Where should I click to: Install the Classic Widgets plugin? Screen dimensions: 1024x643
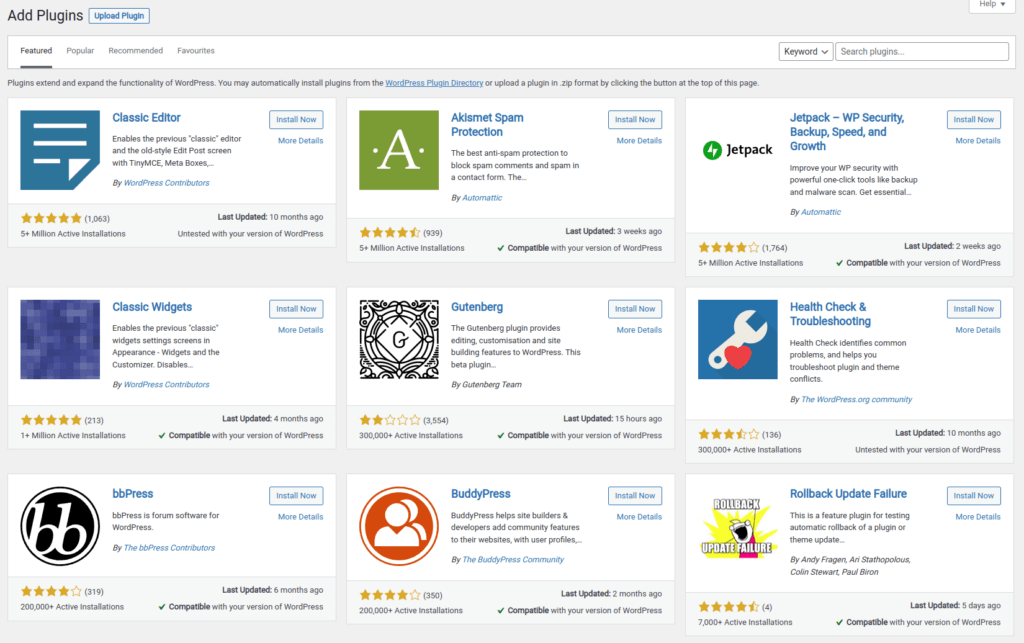coord(296,309)
